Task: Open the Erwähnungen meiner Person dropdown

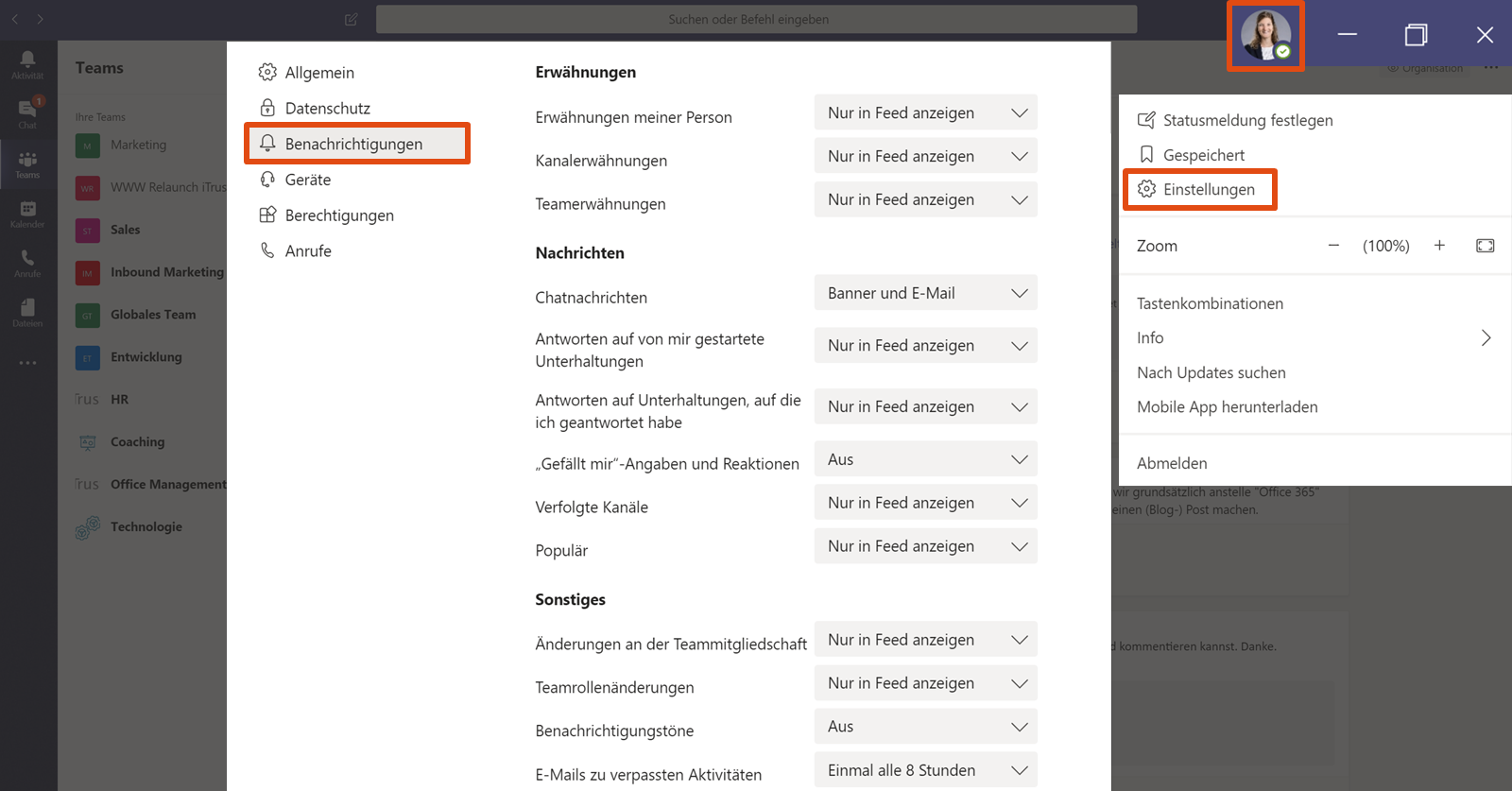Action: 925,112
